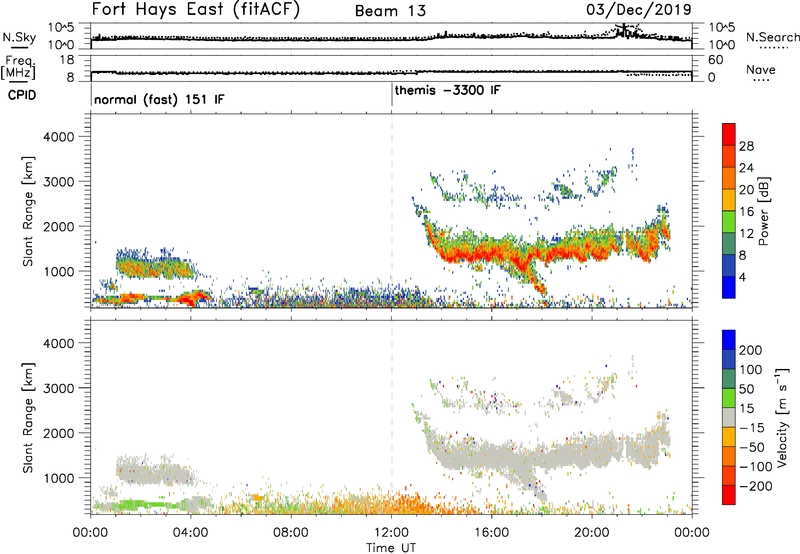The image size is (800, 554).
Task: Click power panel 'Slant Range [km]' label
Action: point(28,211)
